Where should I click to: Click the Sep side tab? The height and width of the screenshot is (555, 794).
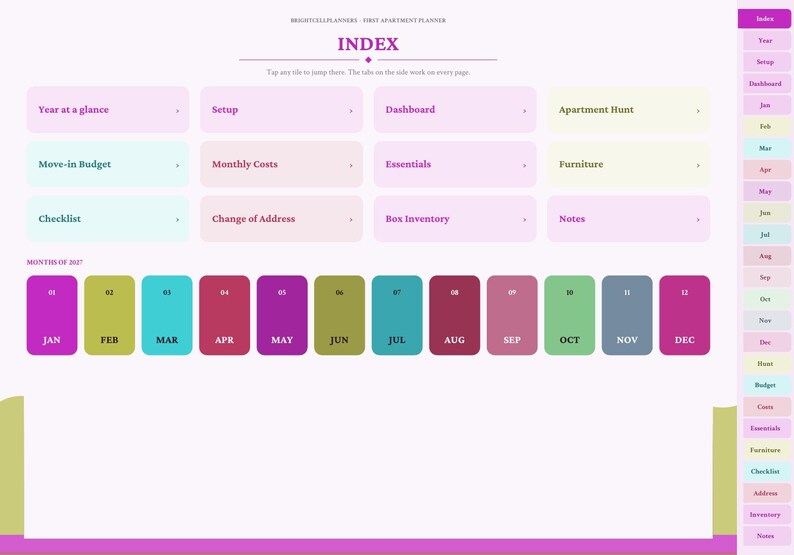tap(767, 278)
